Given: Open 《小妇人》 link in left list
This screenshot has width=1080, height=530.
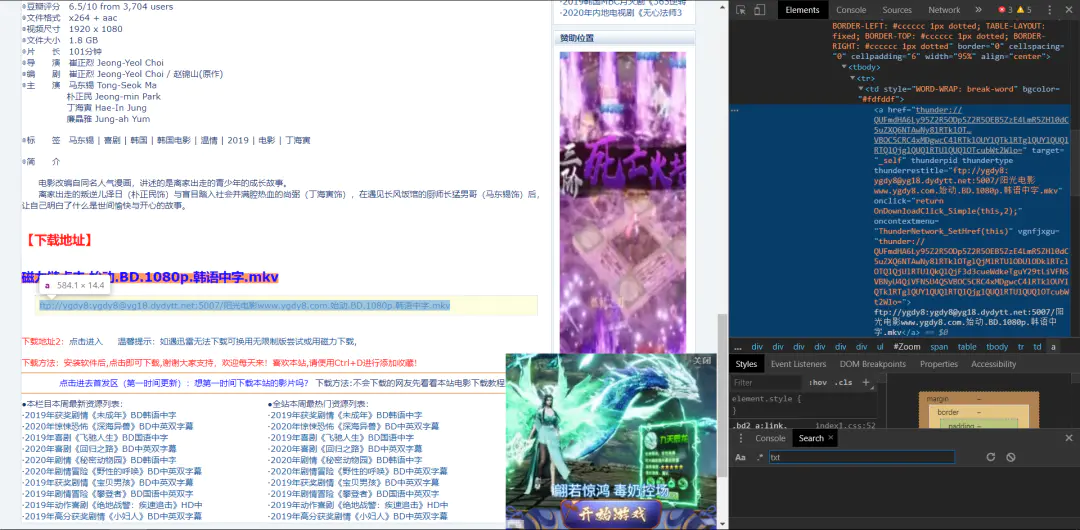Looking at the screenshot, I should (x=112, y=516).
